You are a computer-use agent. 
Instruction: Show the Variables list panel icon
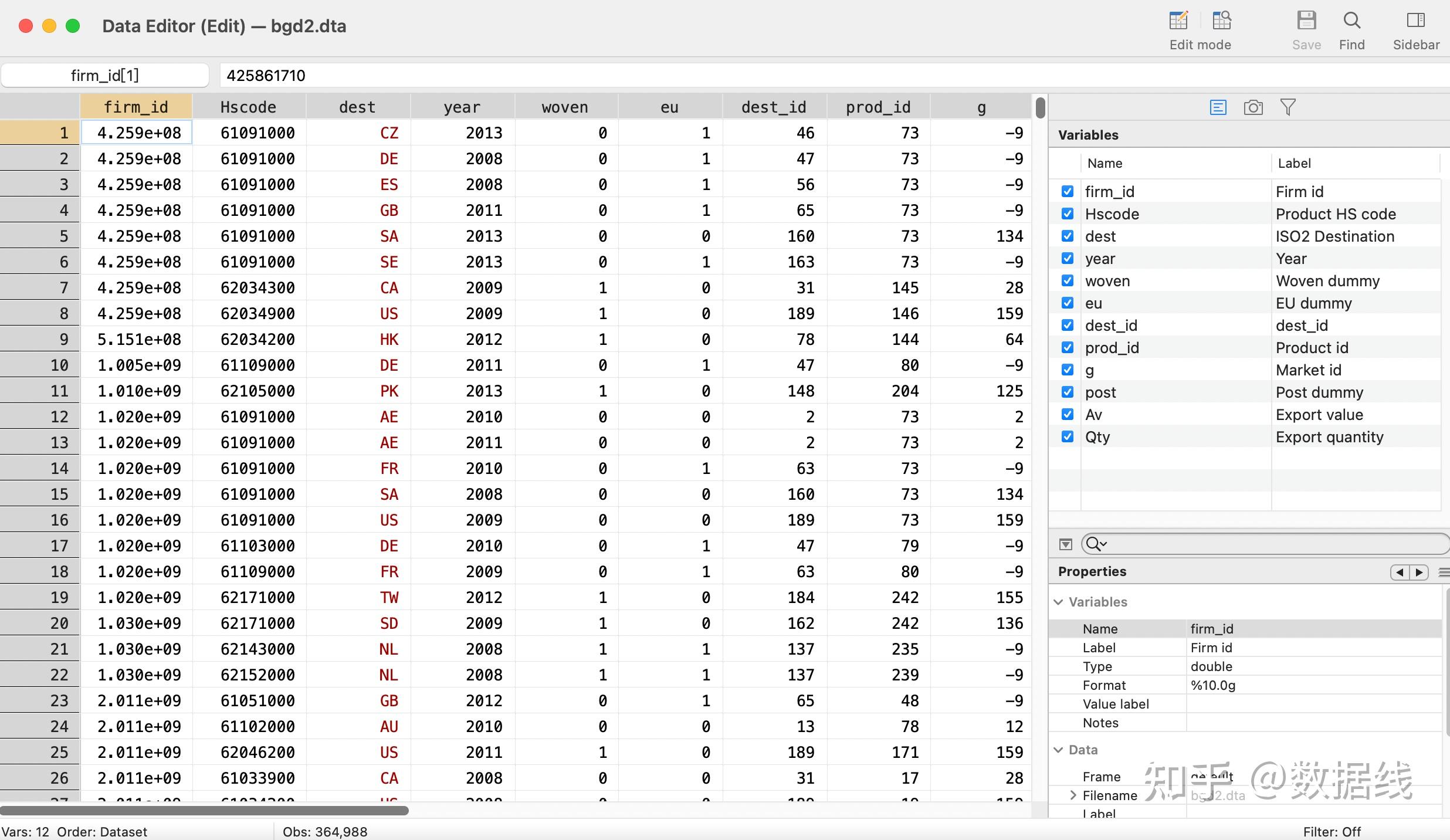tap(1218, 107)
